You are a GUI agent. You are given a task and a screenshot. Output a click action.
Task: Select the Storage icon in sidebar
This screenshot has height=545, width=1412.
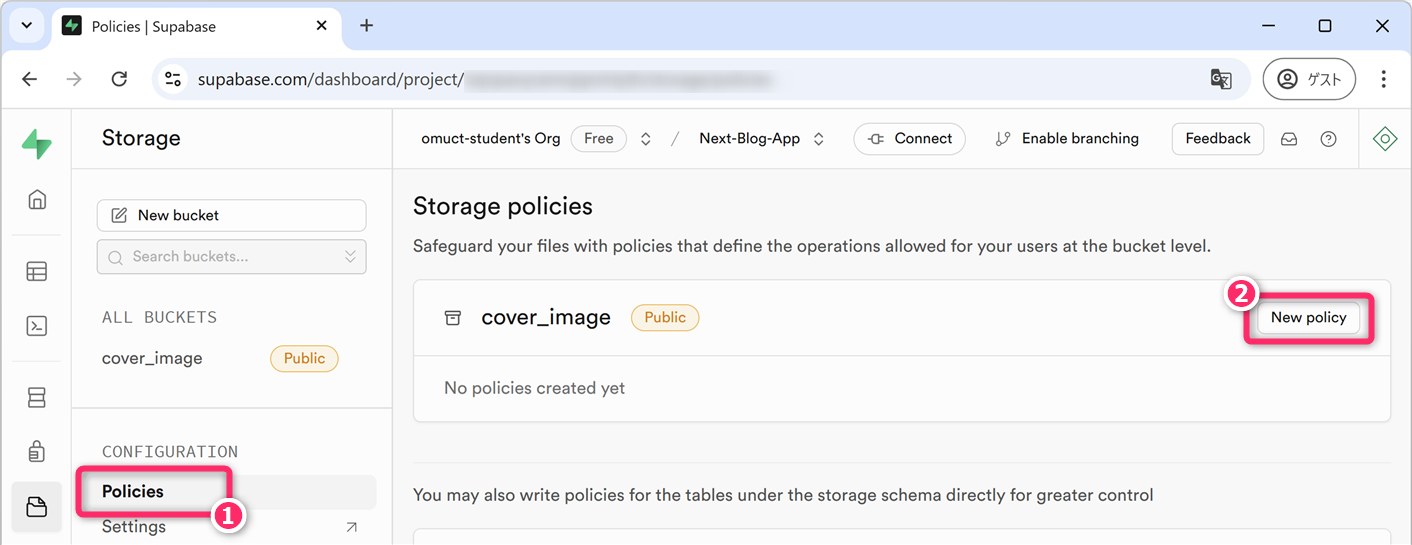coord(37,507)
